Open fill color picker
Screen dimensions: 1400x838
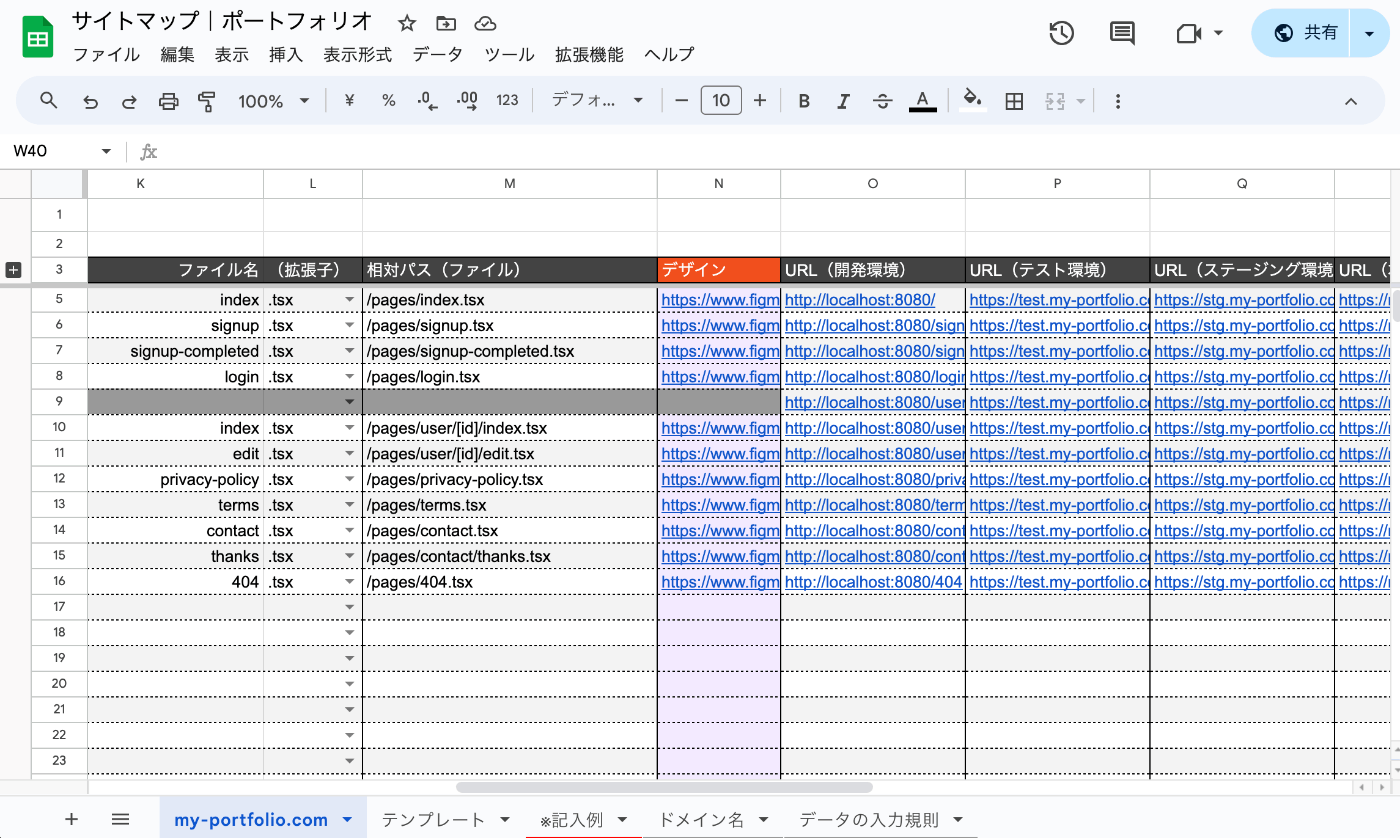(x=972, y=100)
